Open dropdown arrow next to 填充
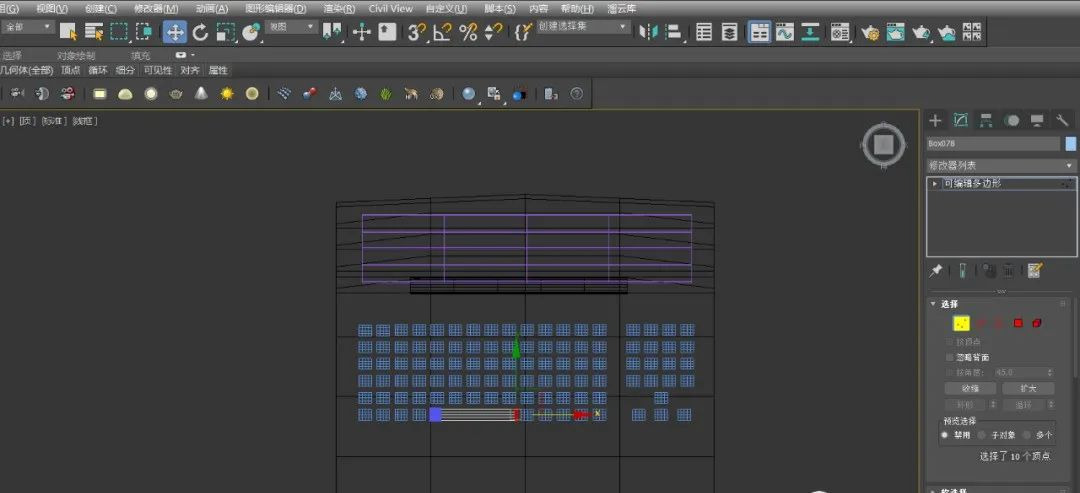The height and width of the screenshot is (493, 1080). point(192,55)
